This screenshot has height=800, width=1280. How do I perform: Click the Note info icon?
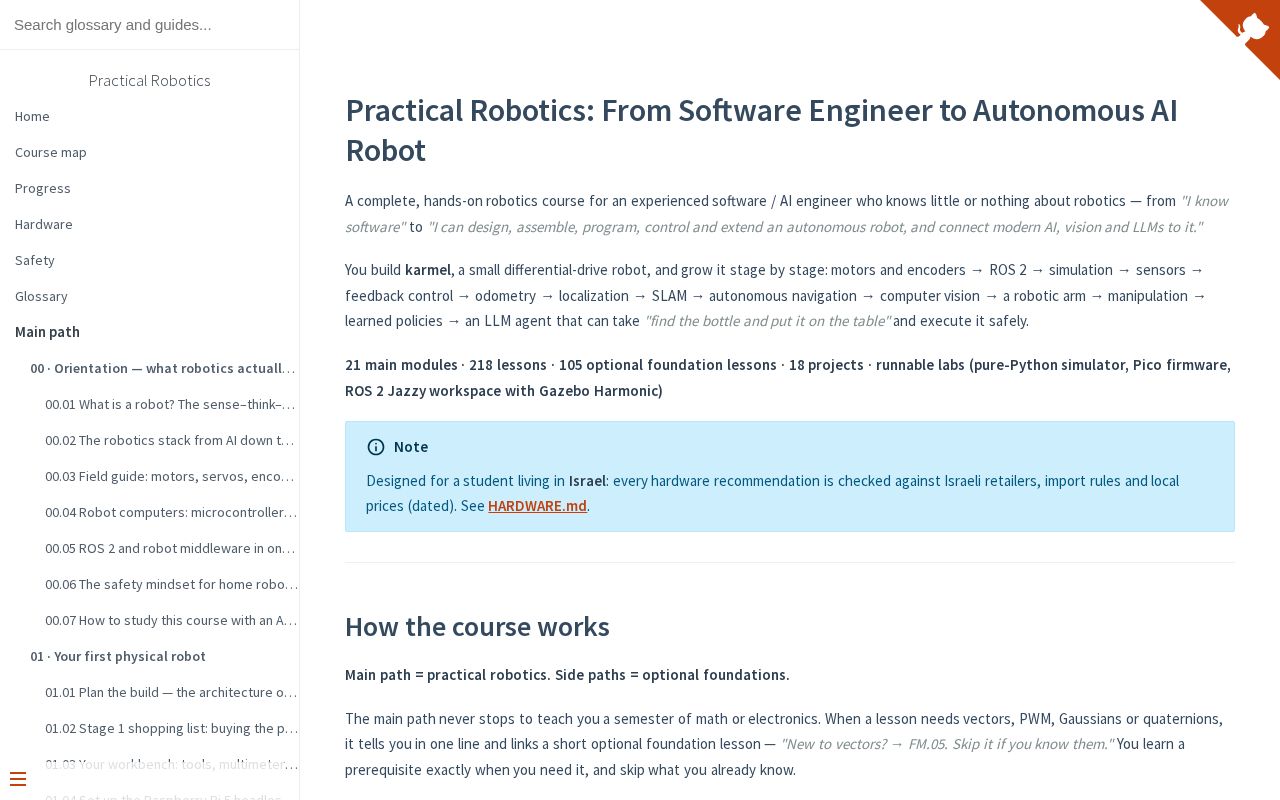pyautogui.click(x=376, y=447)
